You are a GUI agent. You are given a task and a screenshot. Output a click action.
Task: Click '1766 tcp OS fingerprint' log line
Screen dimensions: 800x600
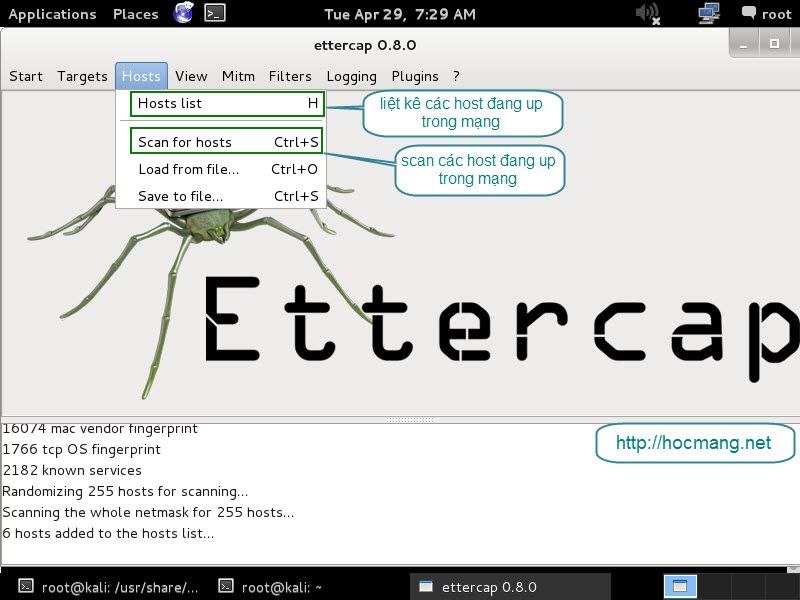81,449
